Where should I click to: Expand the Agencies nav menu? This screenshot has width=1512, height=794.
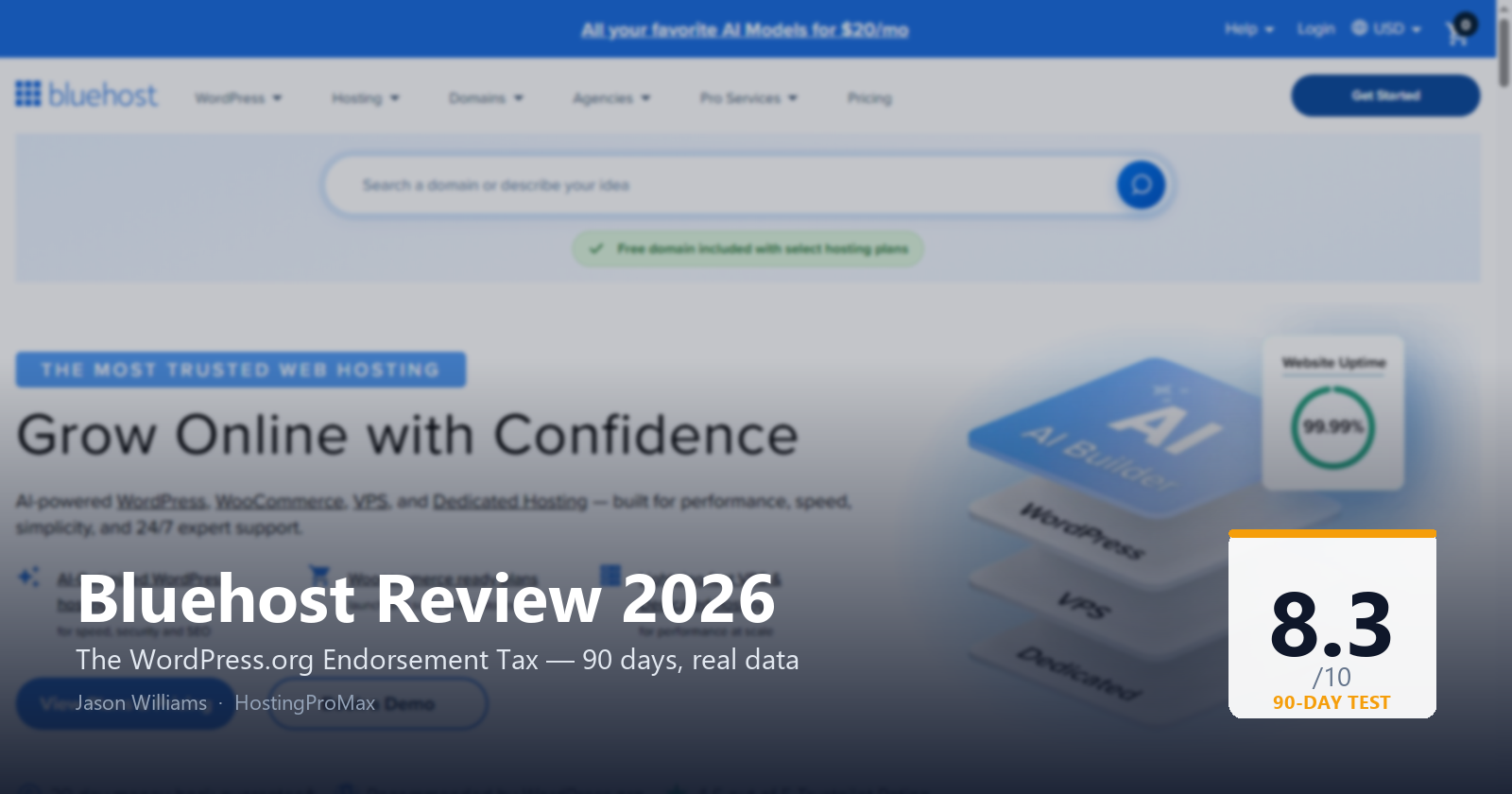pos(611,97)
